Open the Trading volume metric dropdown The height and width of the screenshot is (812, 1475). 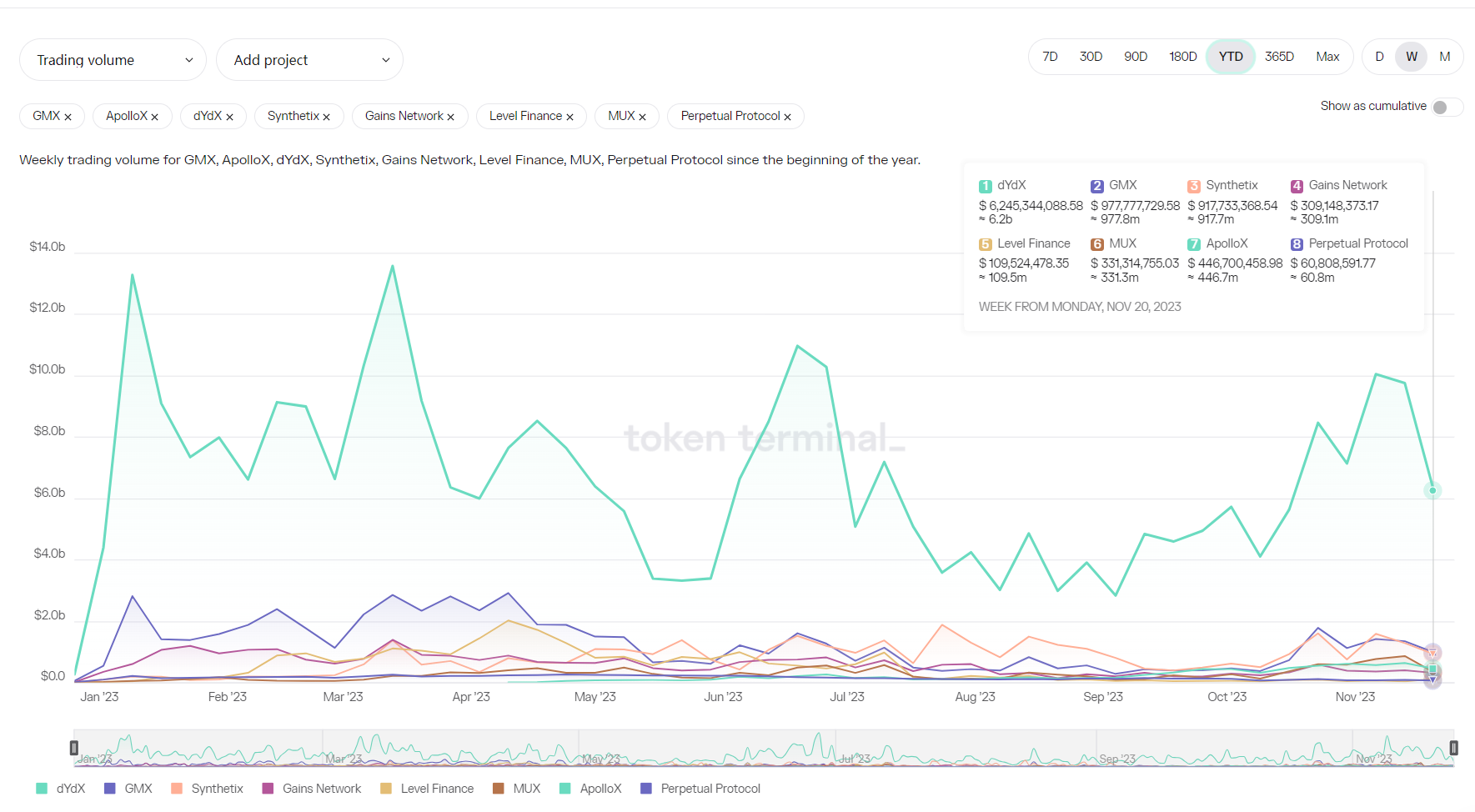113,60
